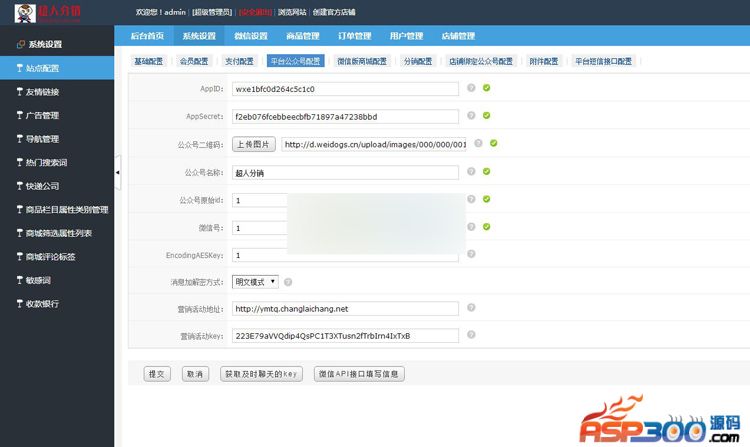
Task: Click the 上传图片 upload button
Action: [x=254, y=144]
